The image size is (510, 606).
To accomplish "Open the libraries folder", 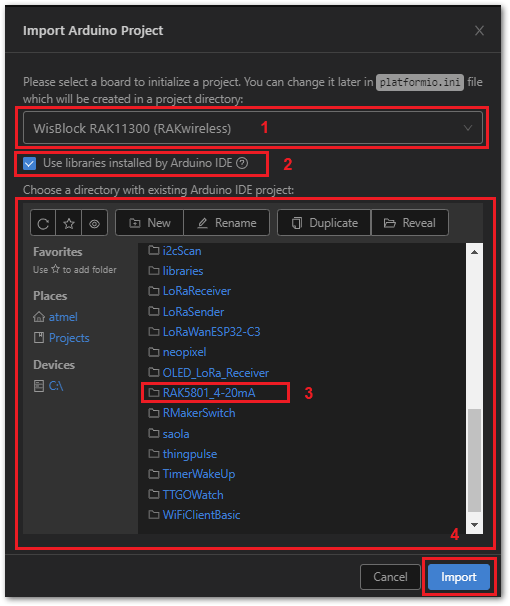I will [x=183, y=271].
